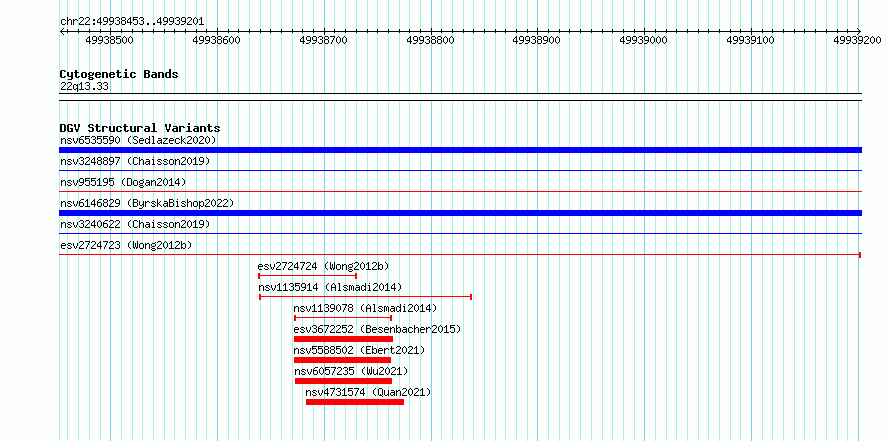Open variant nsv6057235 (Wu2021) label

coord(351,371)
